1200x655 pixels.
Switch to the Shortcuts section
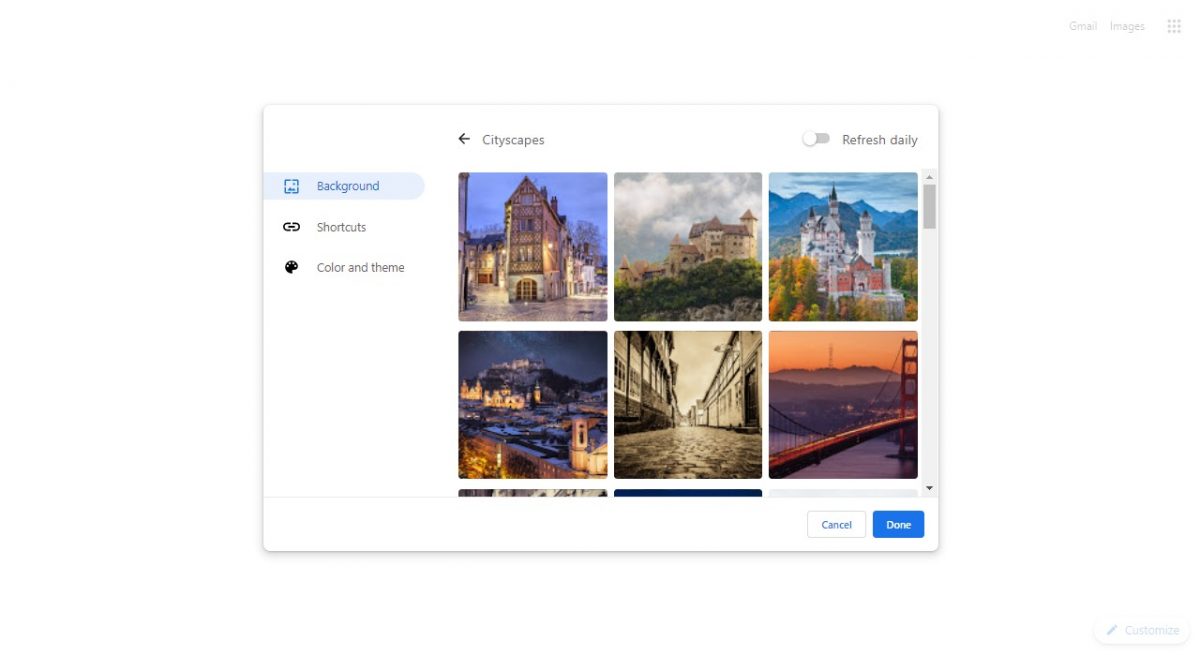pos(341,227)
